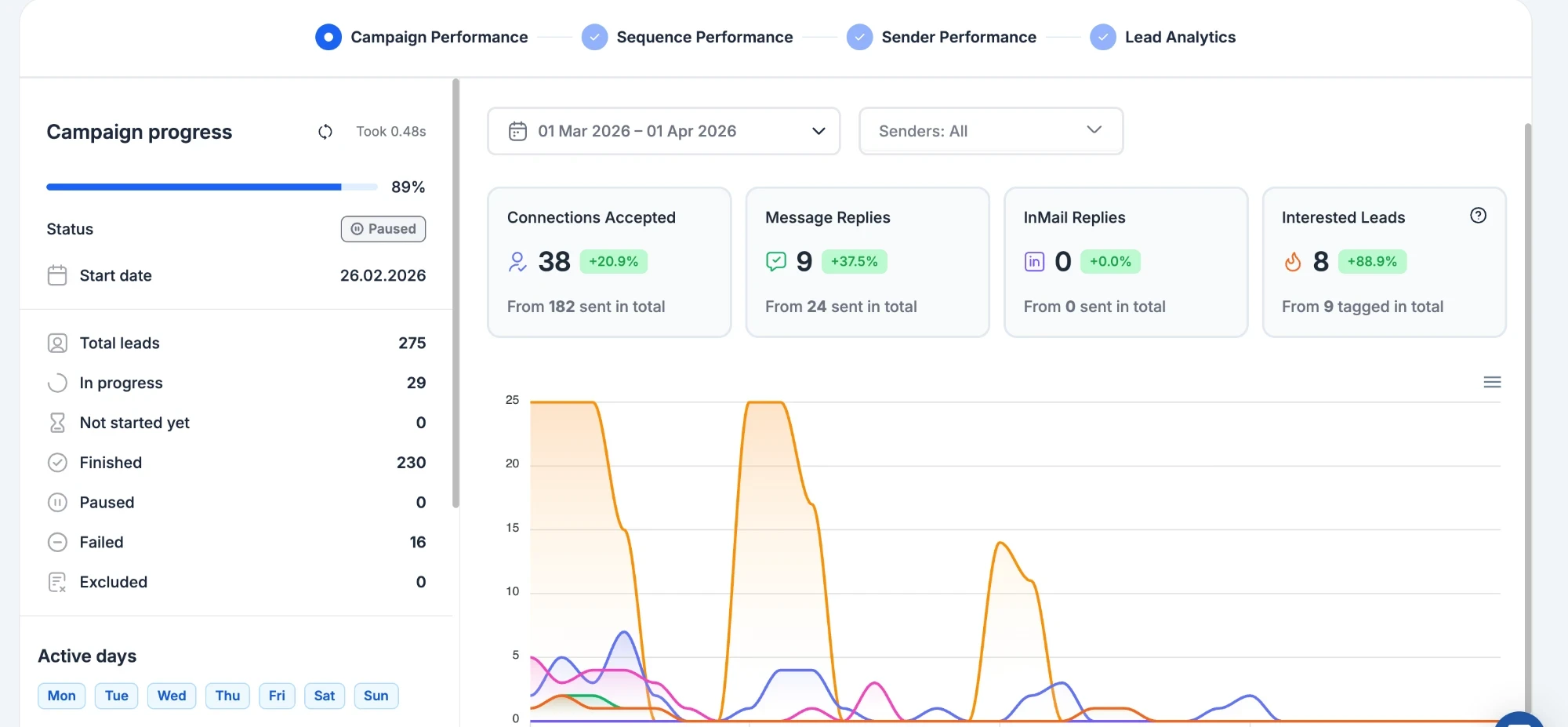Click the Sequence Performance check circle
Image resolution: width=1568 pixels, height=727 pixels.
click(x=594, y=37)
